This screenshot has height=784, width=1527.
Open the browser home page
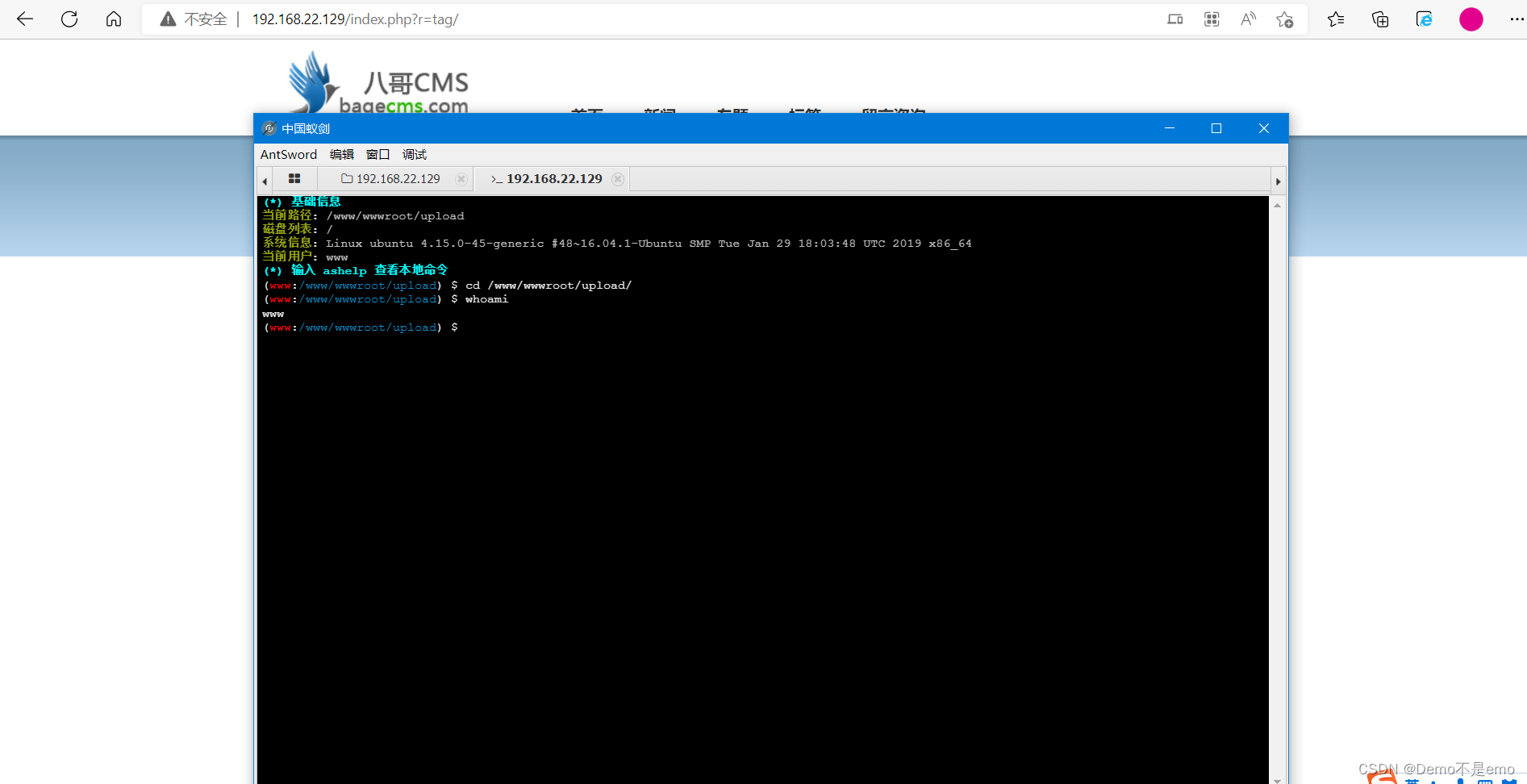point(114,19)
